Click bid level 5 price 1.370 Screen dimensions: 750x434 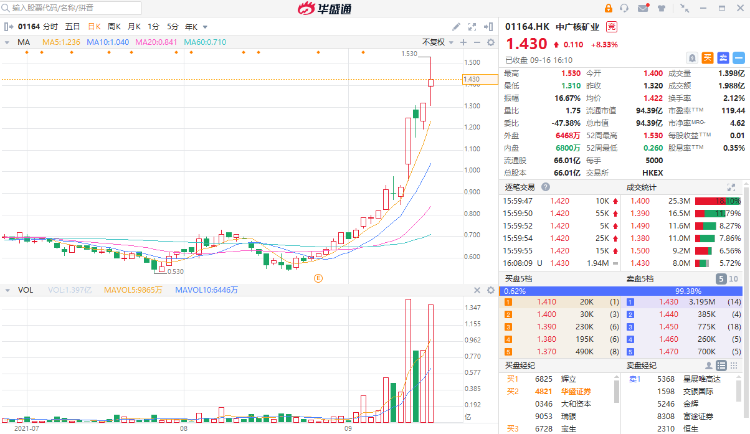click(546, 352)
